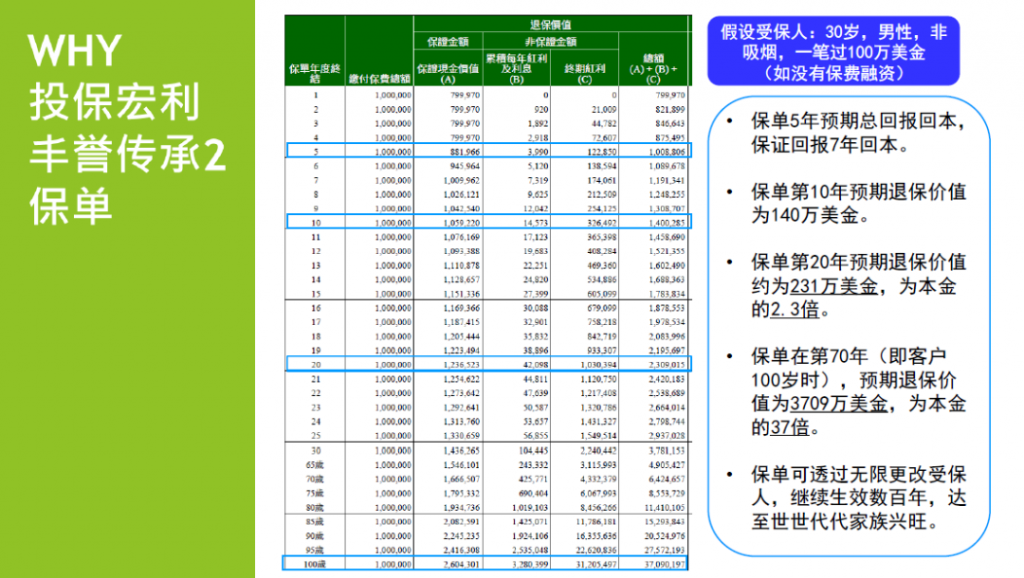
Task: Click the '100歲' row label
Action: 315,564
